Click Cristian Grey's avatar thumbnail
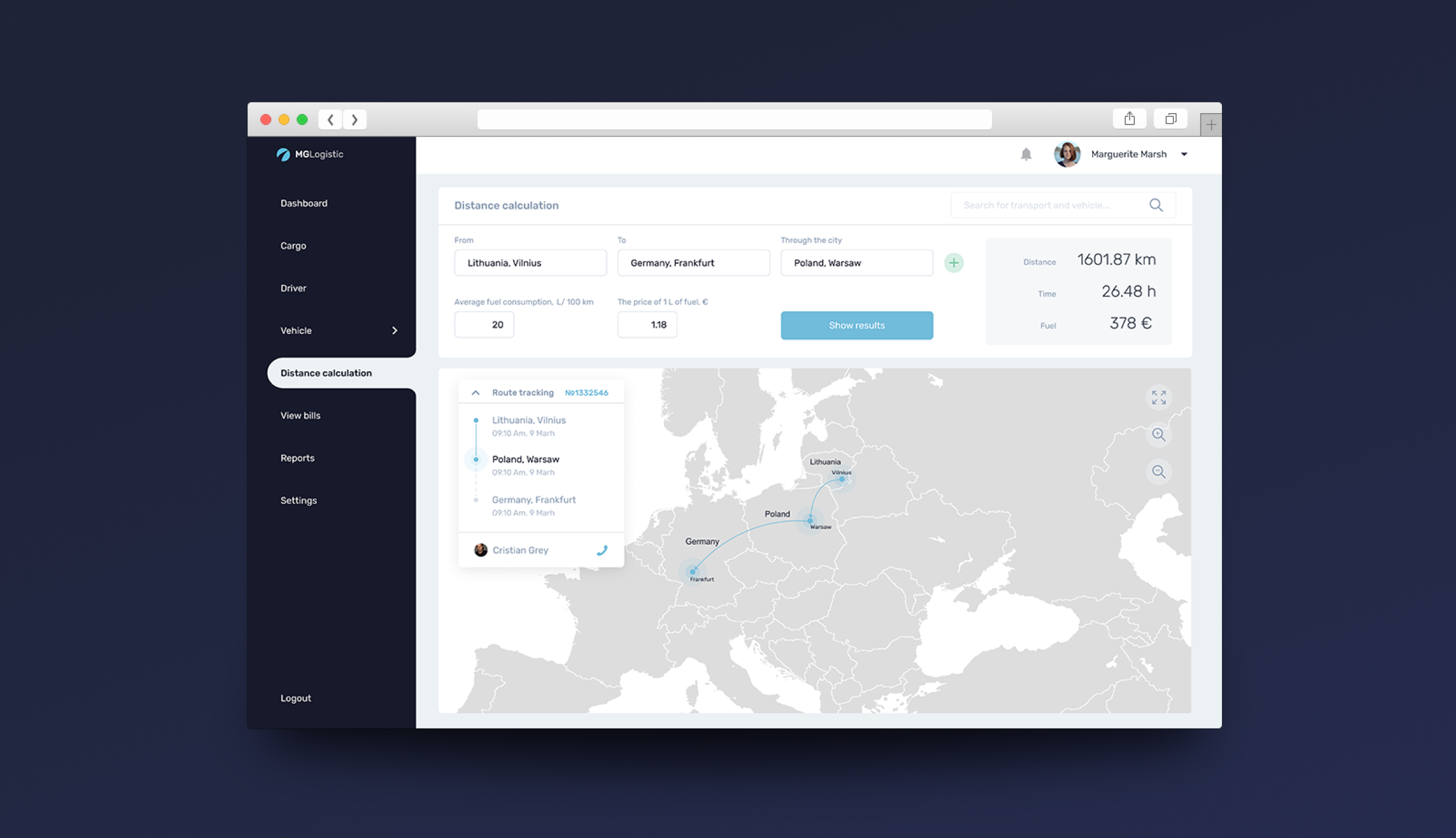The width and height of the screenshot is (1456, 838). coord(480,549)
